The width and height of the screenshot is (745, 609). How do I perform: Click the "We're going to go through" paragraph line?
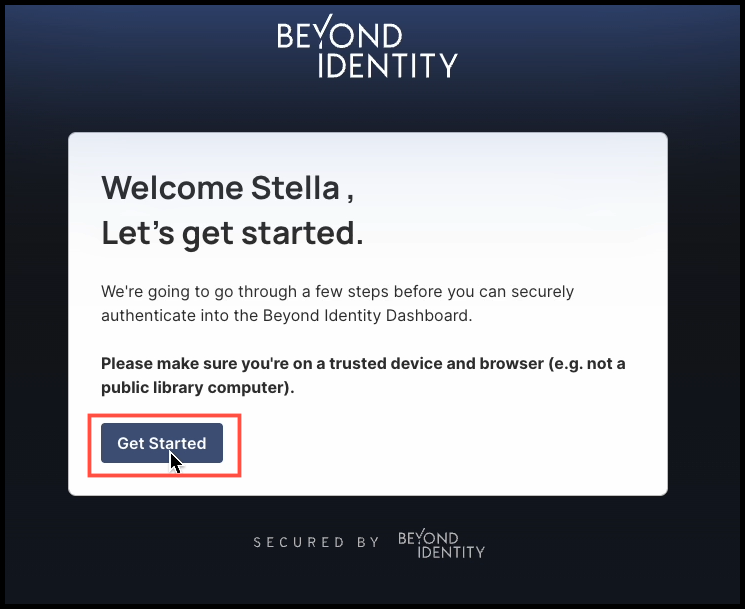pos(337,291)
